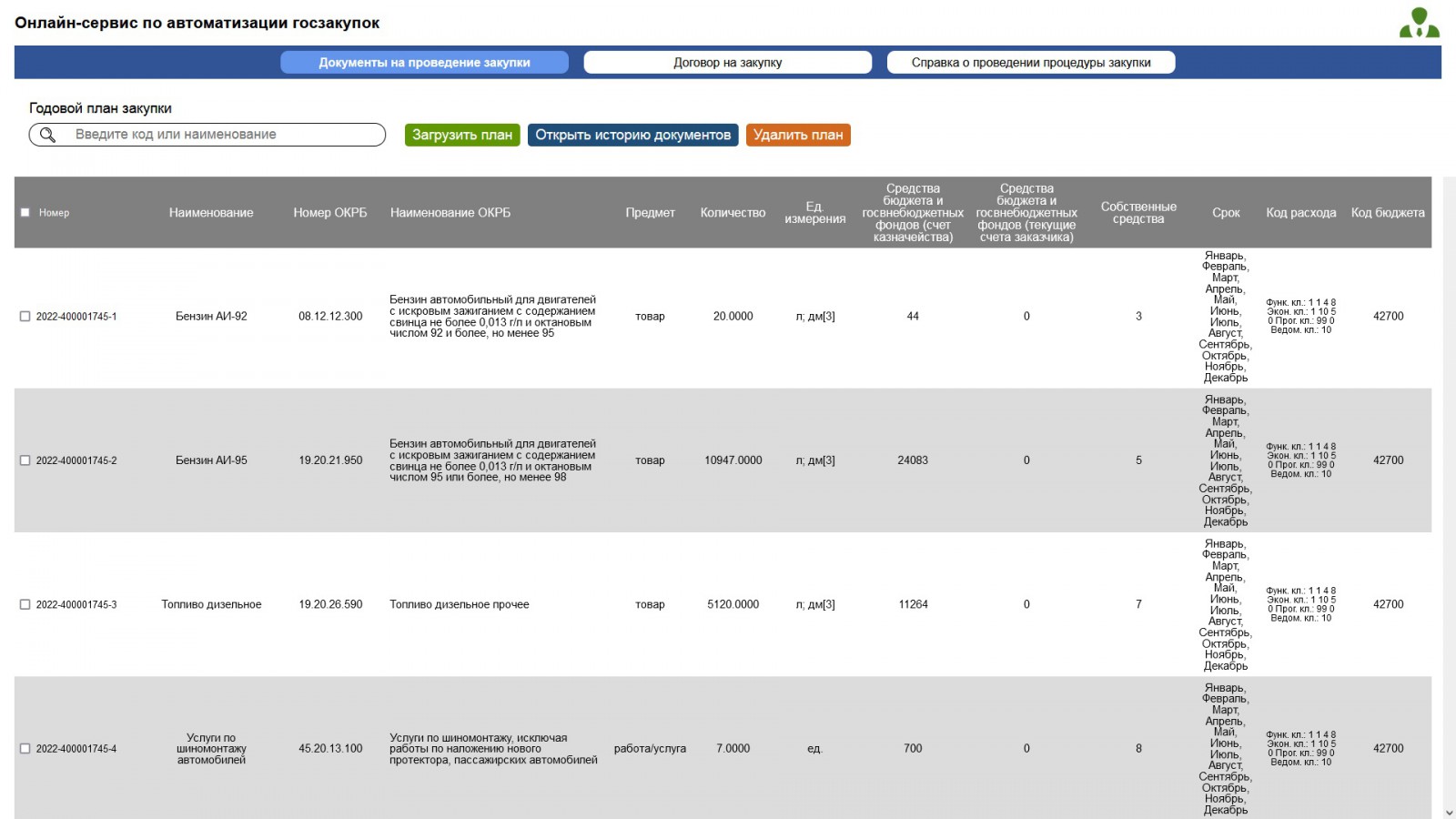The image size is (1456, 819).
Task: Click the Ед. измерения column header
Action: coord(814,213)
